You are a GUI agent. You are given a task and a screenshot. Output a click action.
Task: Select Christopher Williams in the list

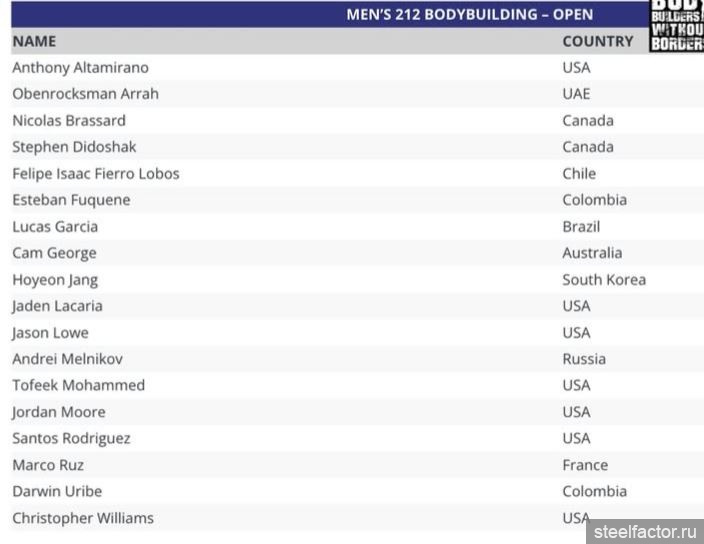pyautogui.click(x=83, y=518)
